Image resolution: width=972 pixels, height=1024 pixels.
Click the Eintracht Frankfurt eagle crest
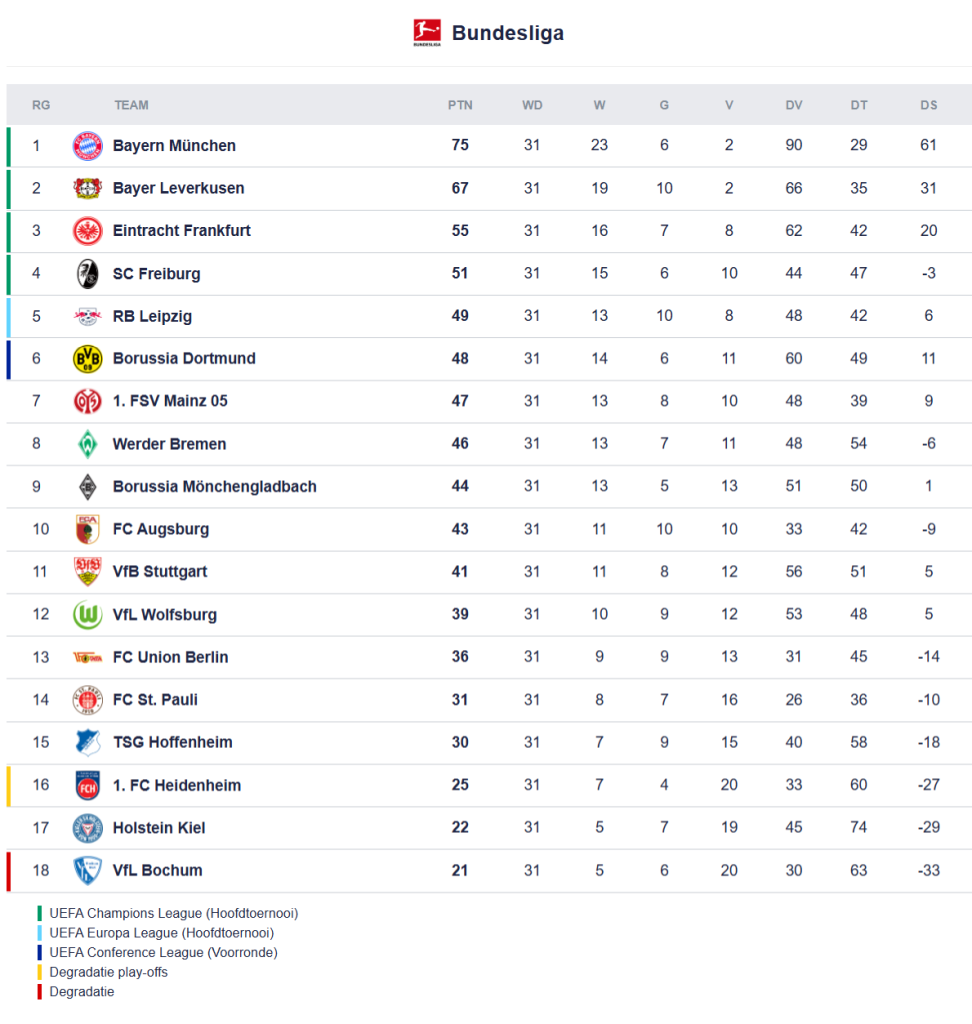point(88,231)
